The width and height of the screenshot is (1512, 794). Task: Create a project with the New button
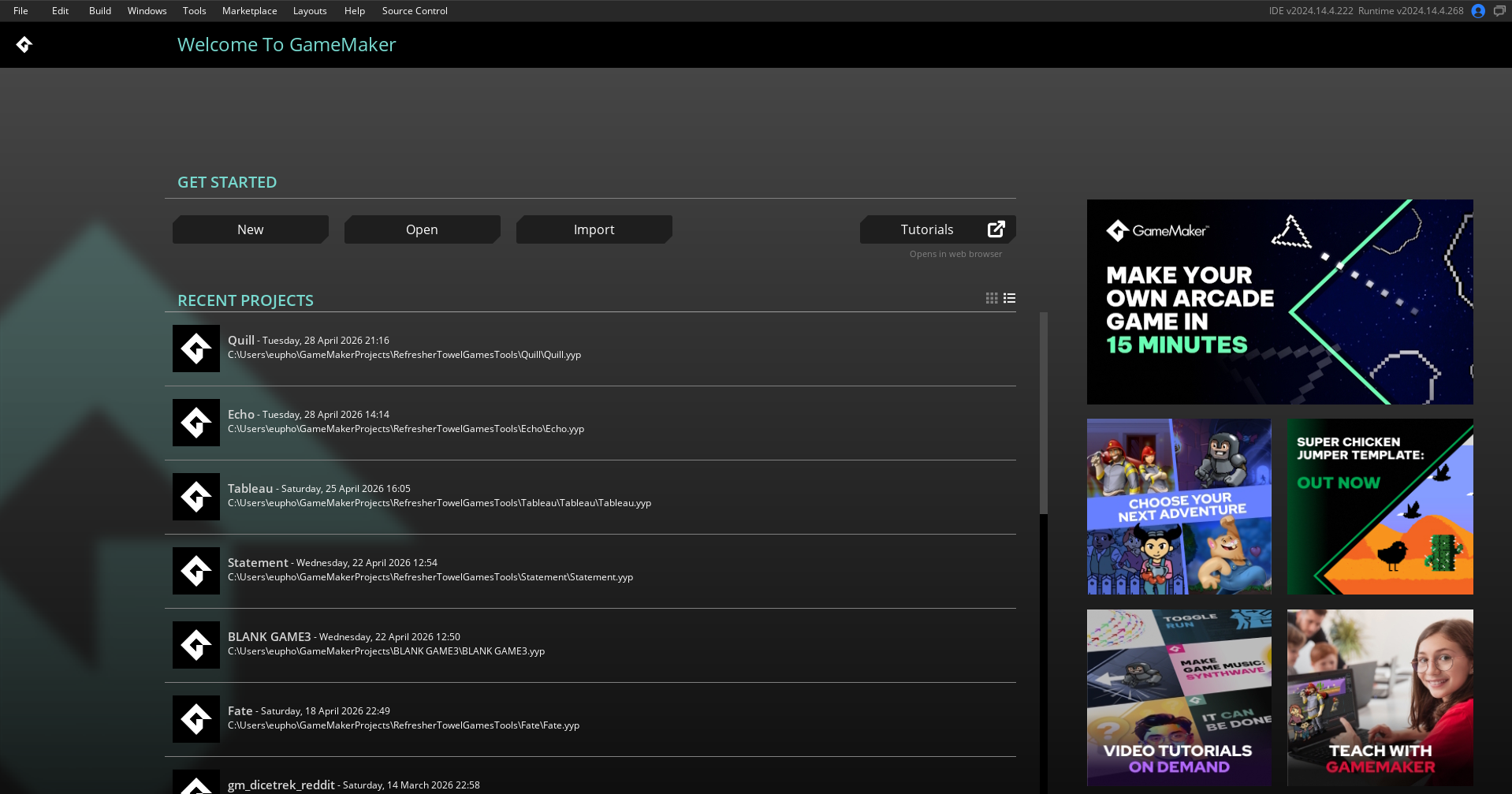(251, 229)
